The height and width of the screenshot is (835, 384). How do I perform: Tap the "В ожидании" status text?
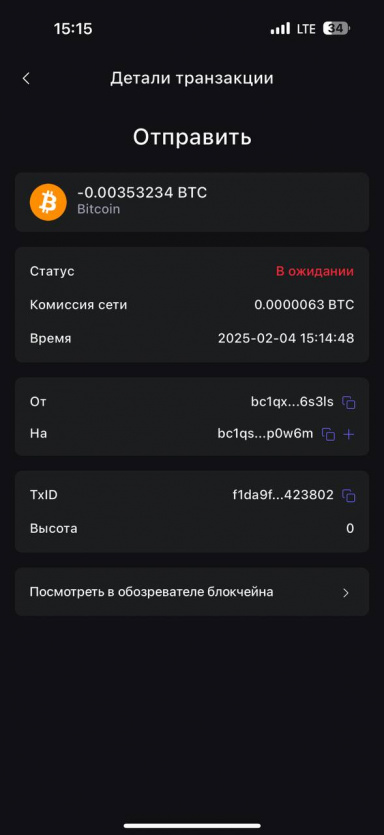pos(315,272)
